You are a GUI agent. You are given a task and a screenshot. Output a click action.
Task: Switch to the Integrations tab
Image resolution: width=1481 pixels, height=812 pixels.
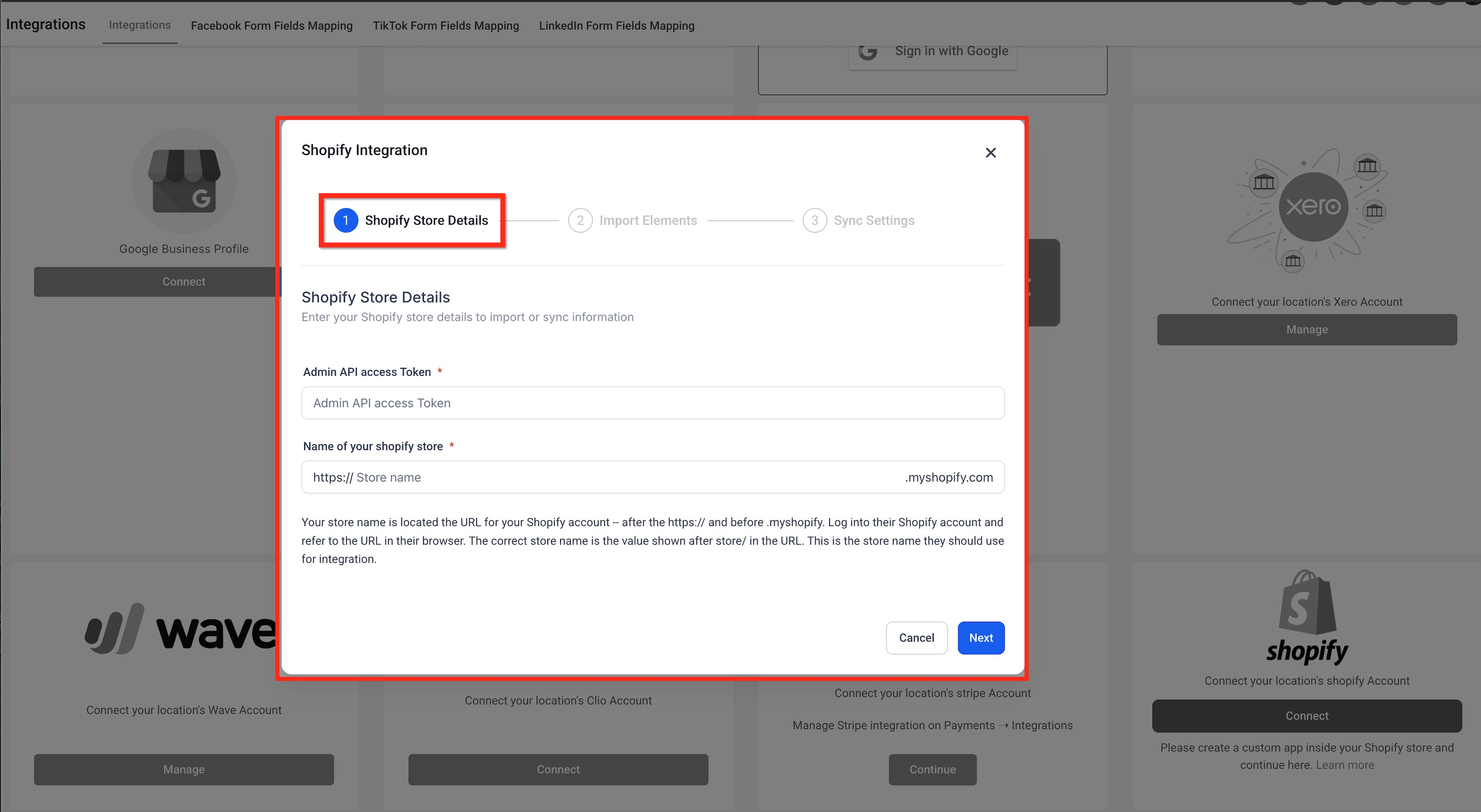coord(140,25)
